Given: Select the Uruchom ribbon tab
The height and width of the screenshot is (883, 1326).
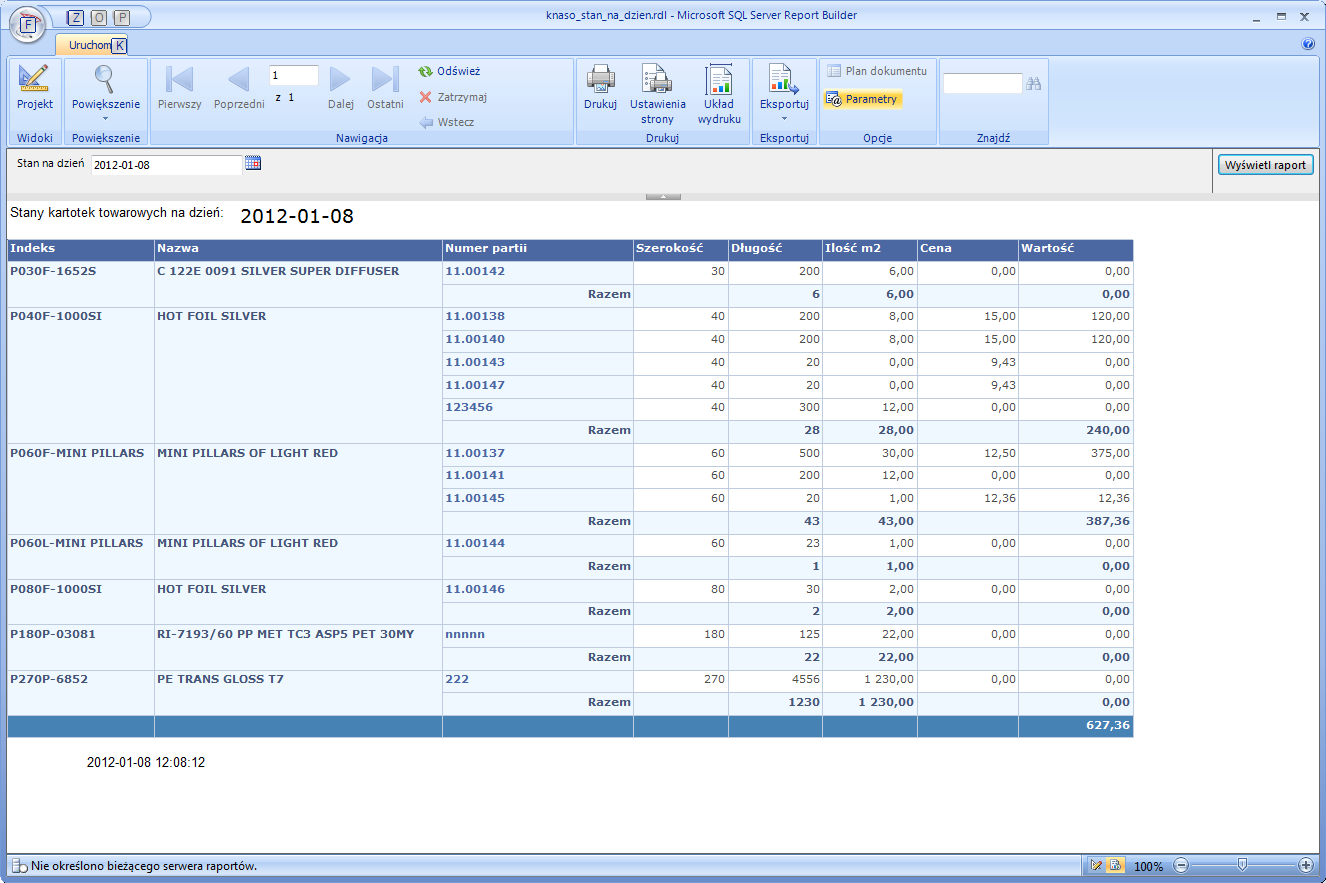Looking at the screenshot, I should pos(89,45).
